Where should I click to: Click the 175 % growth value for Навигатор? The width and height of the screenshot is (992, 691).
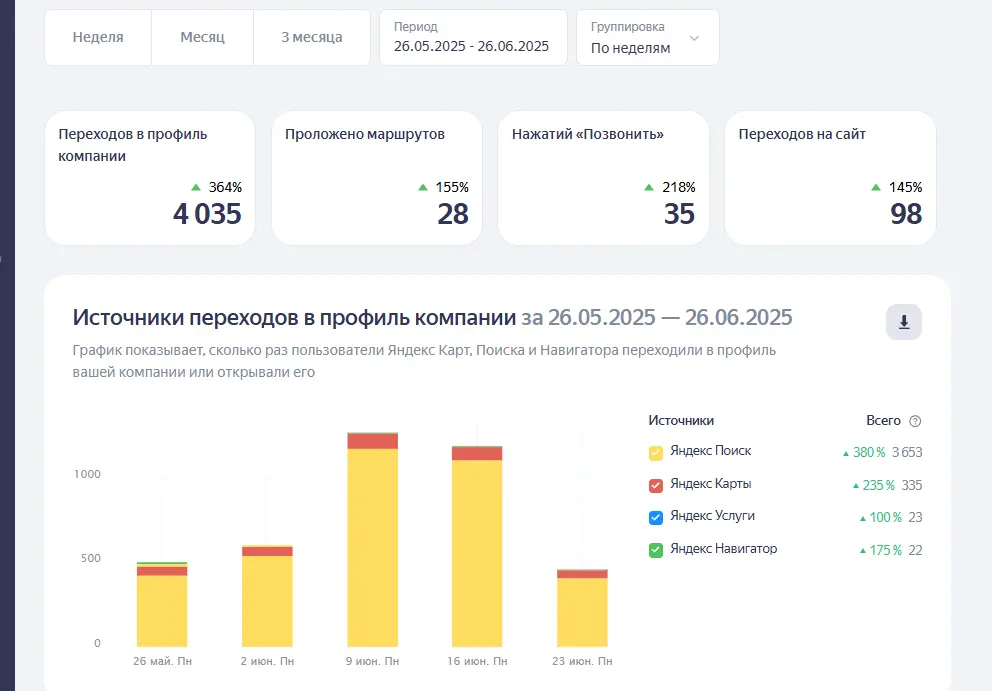click(885, 551)
